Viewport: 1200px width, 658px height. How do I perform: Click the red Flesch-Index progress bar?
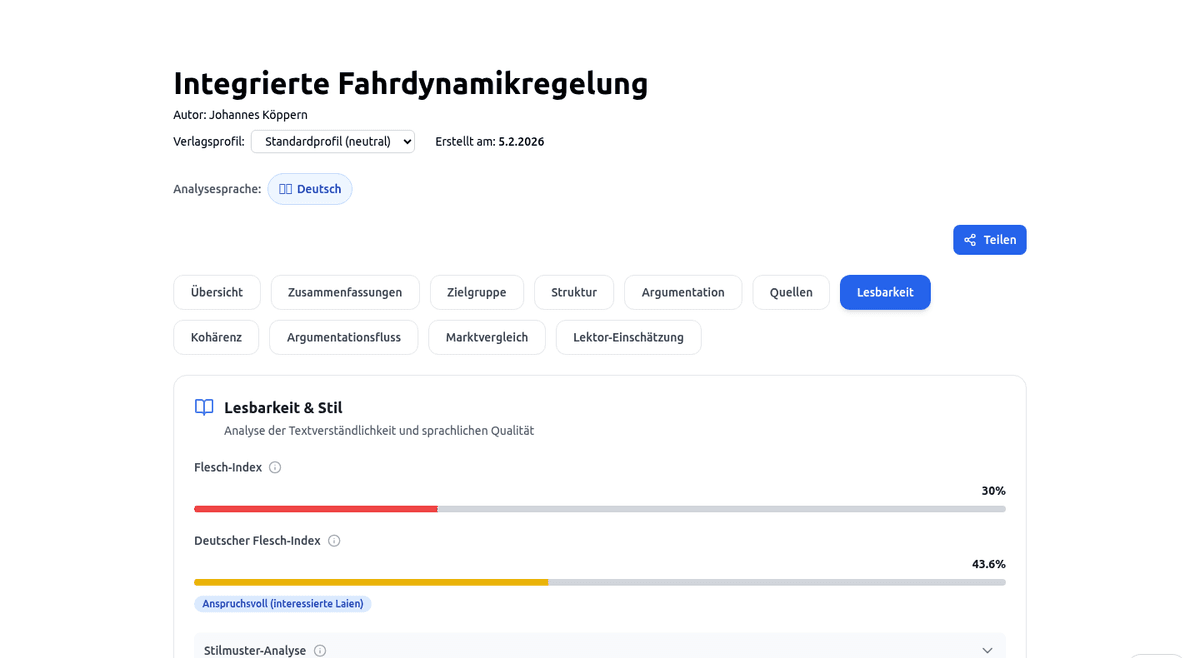tap(315, 509)
